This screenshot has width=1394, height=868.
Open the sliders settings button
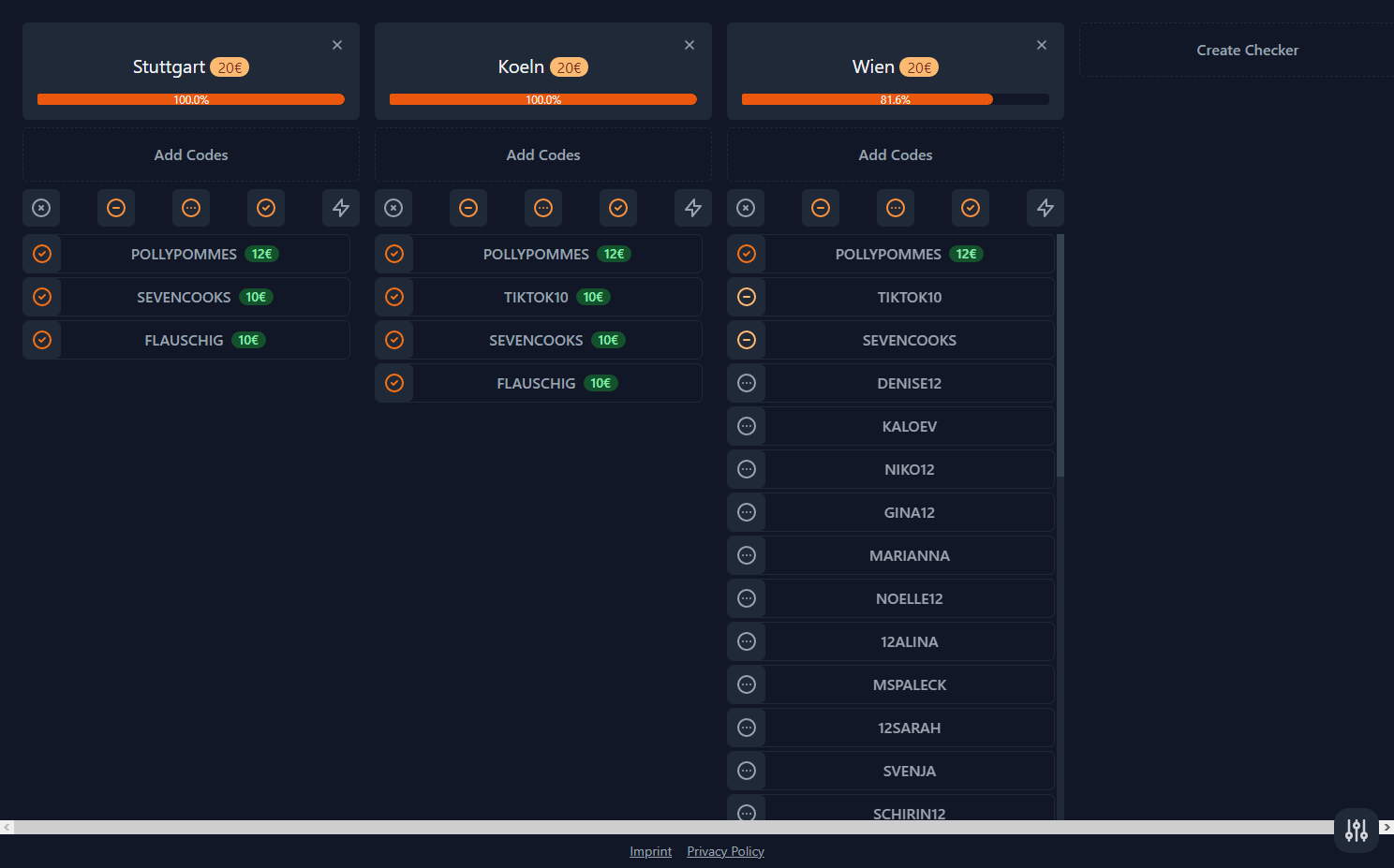1356,830
